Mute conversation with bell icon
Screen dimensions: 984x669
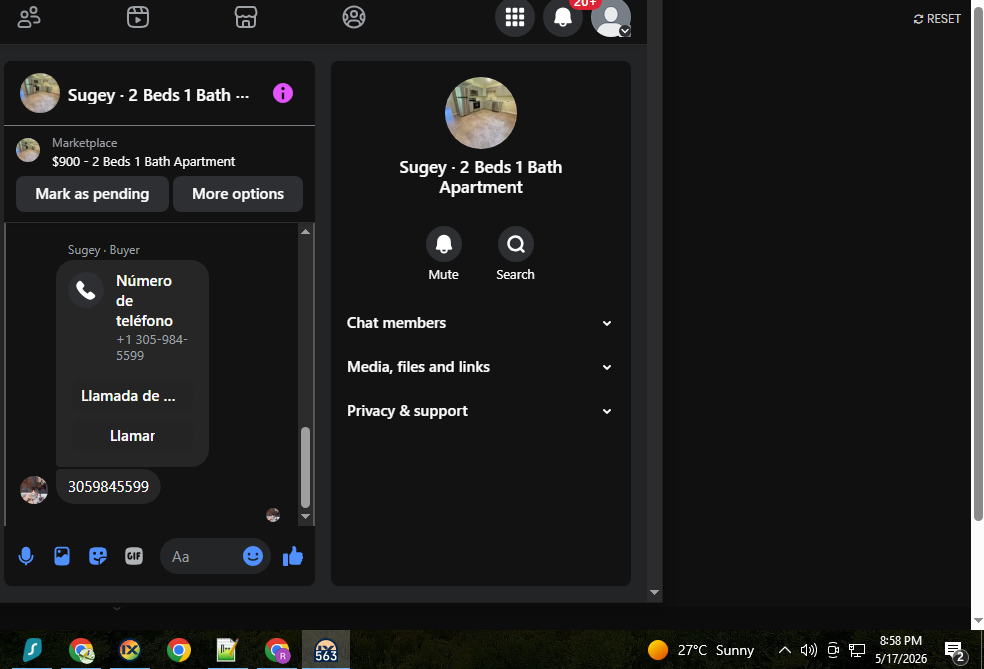tap(444, 244)
